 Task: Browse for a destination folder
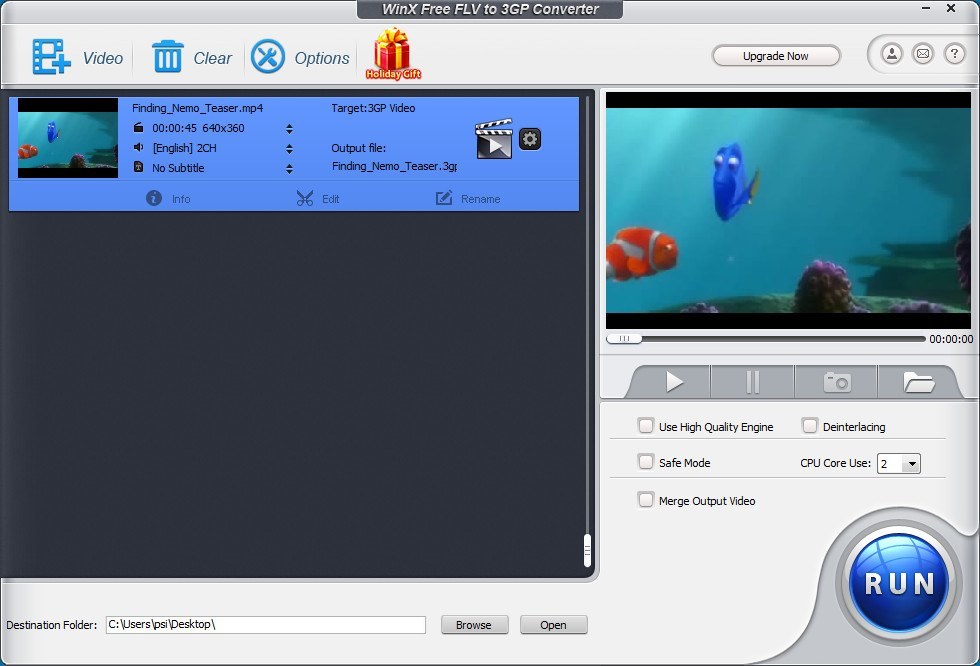click(x=474, y=624)
